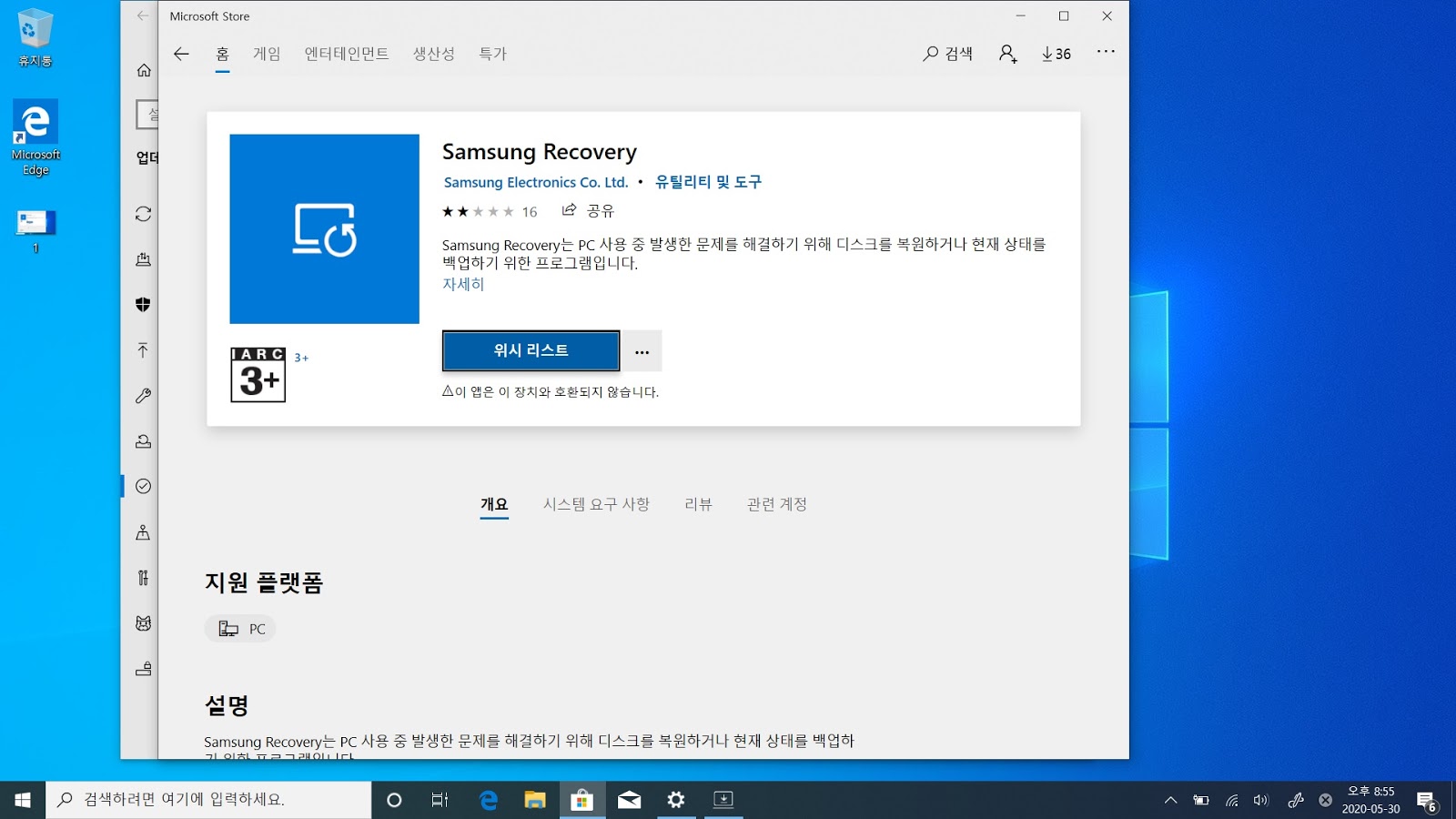The height and width of the screenshot is (819, 1456).
Task: Open File Explorer from taskbar
Action: tap(535, 800)
